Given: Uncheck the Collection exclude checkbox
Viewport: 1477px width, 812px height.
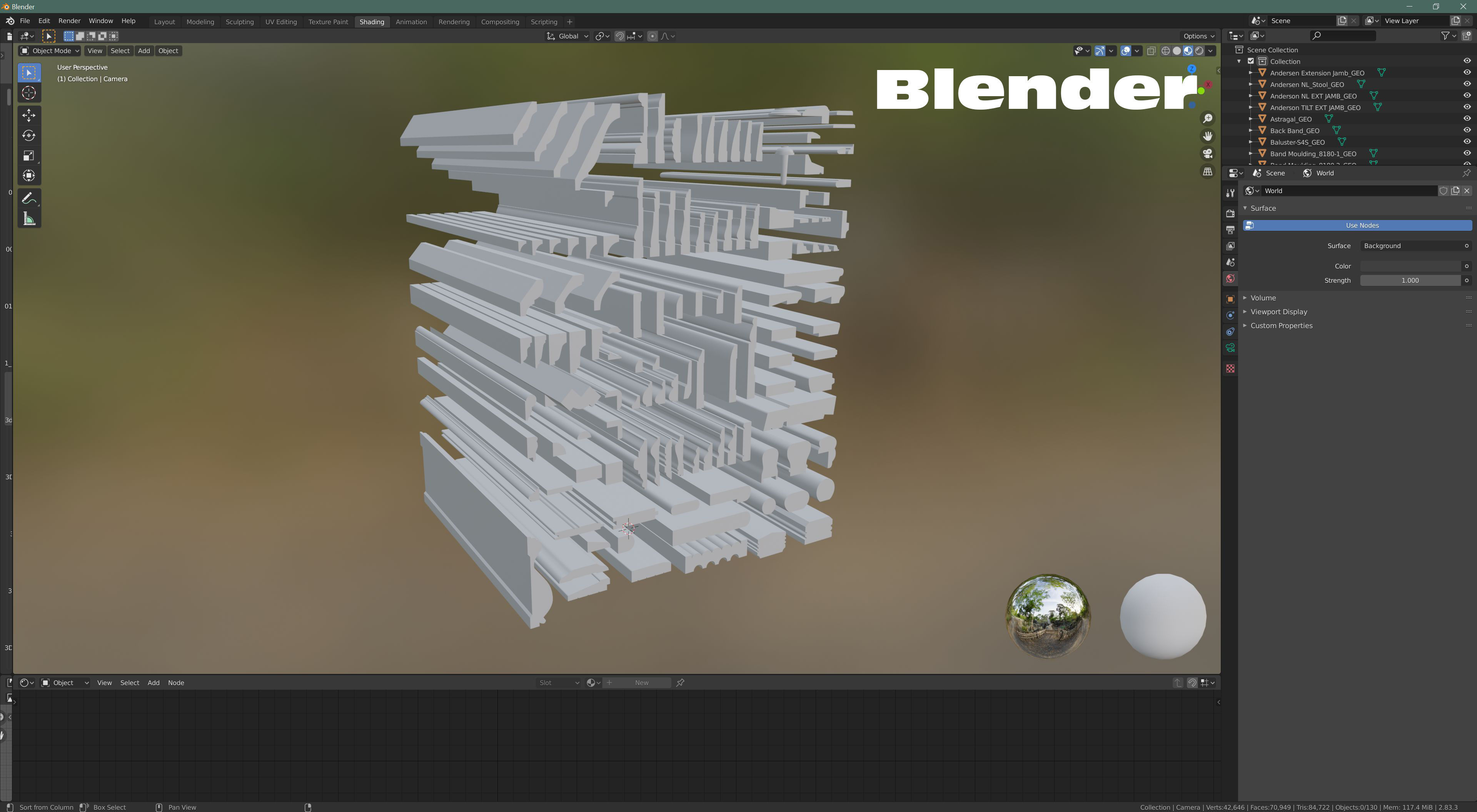Looking at the screenshot, I should 1250,62.
